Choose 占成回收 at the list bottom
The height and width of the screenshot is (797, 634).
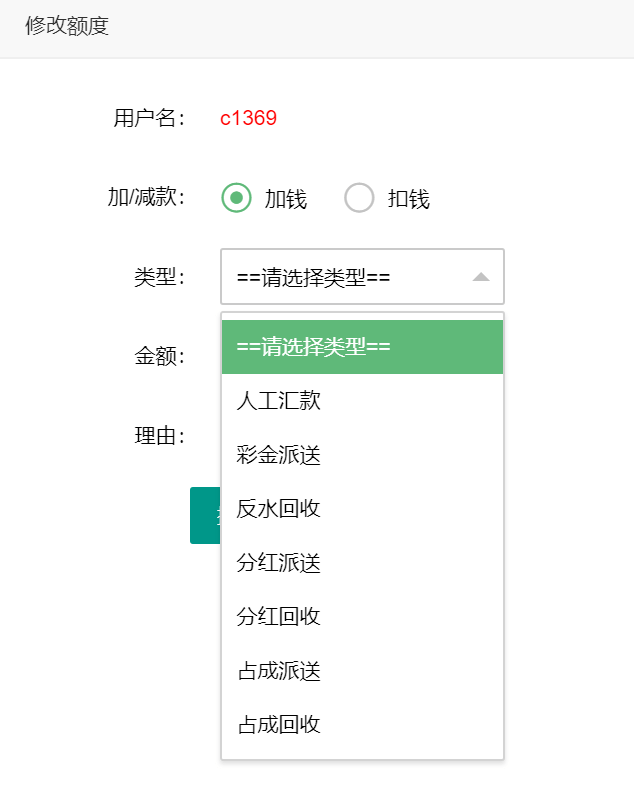[279, 724]
